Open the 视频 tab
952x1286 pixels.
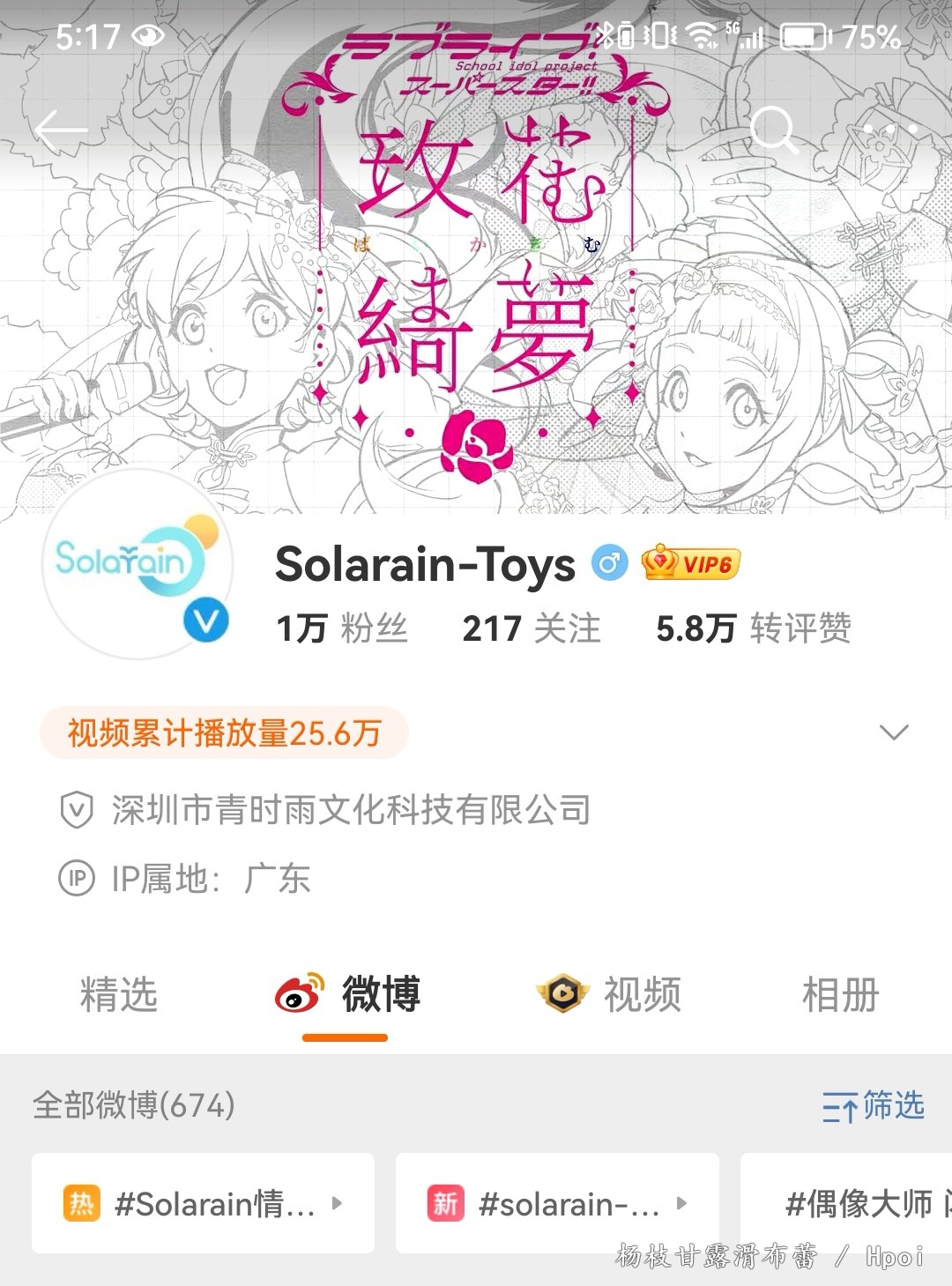(x=643, y=994)
